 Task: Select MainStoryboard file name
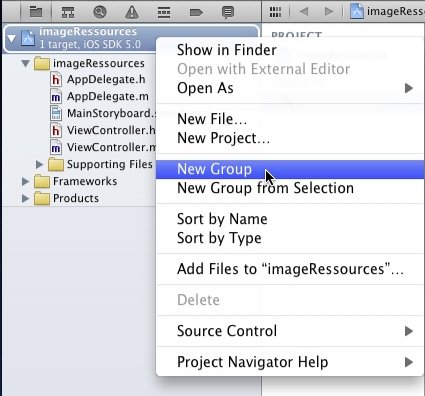(x=111, y=113)
